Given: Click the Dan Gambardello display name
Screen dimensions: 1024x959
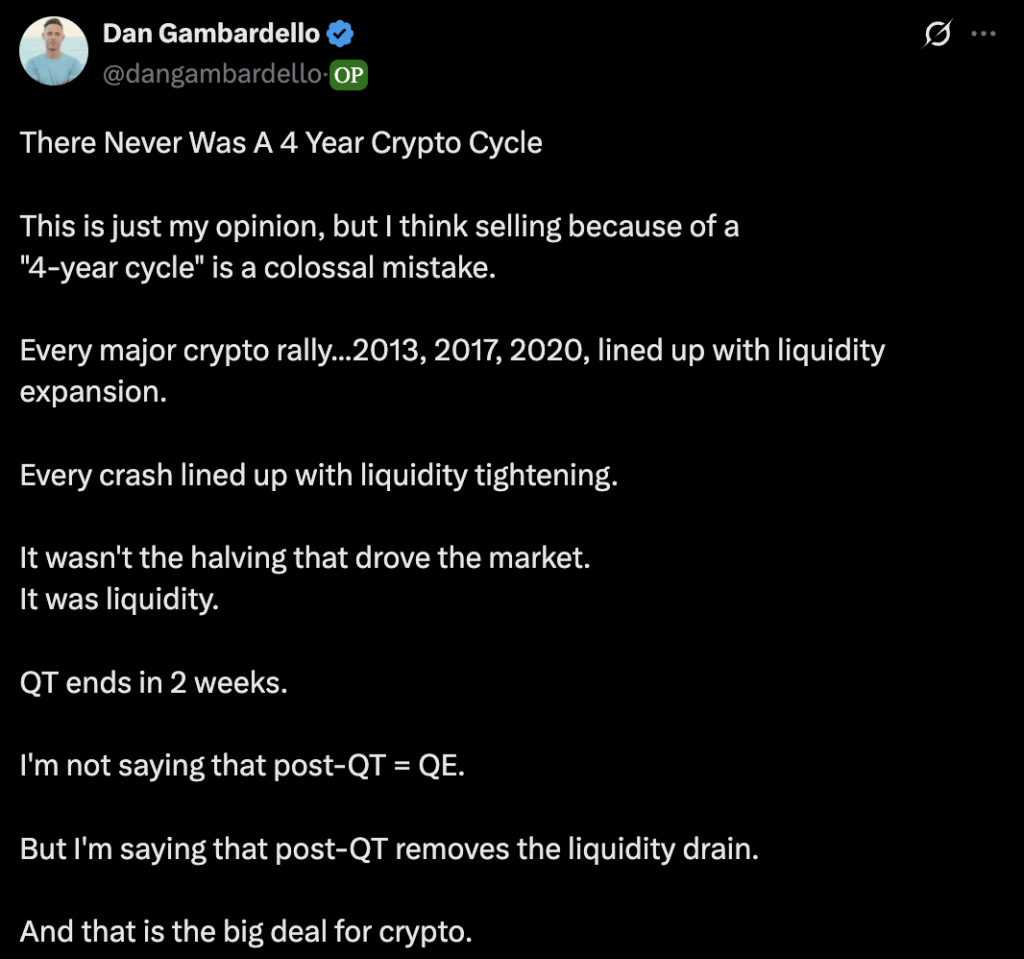Looking at the screenshot, I should (x=210, y=34).
